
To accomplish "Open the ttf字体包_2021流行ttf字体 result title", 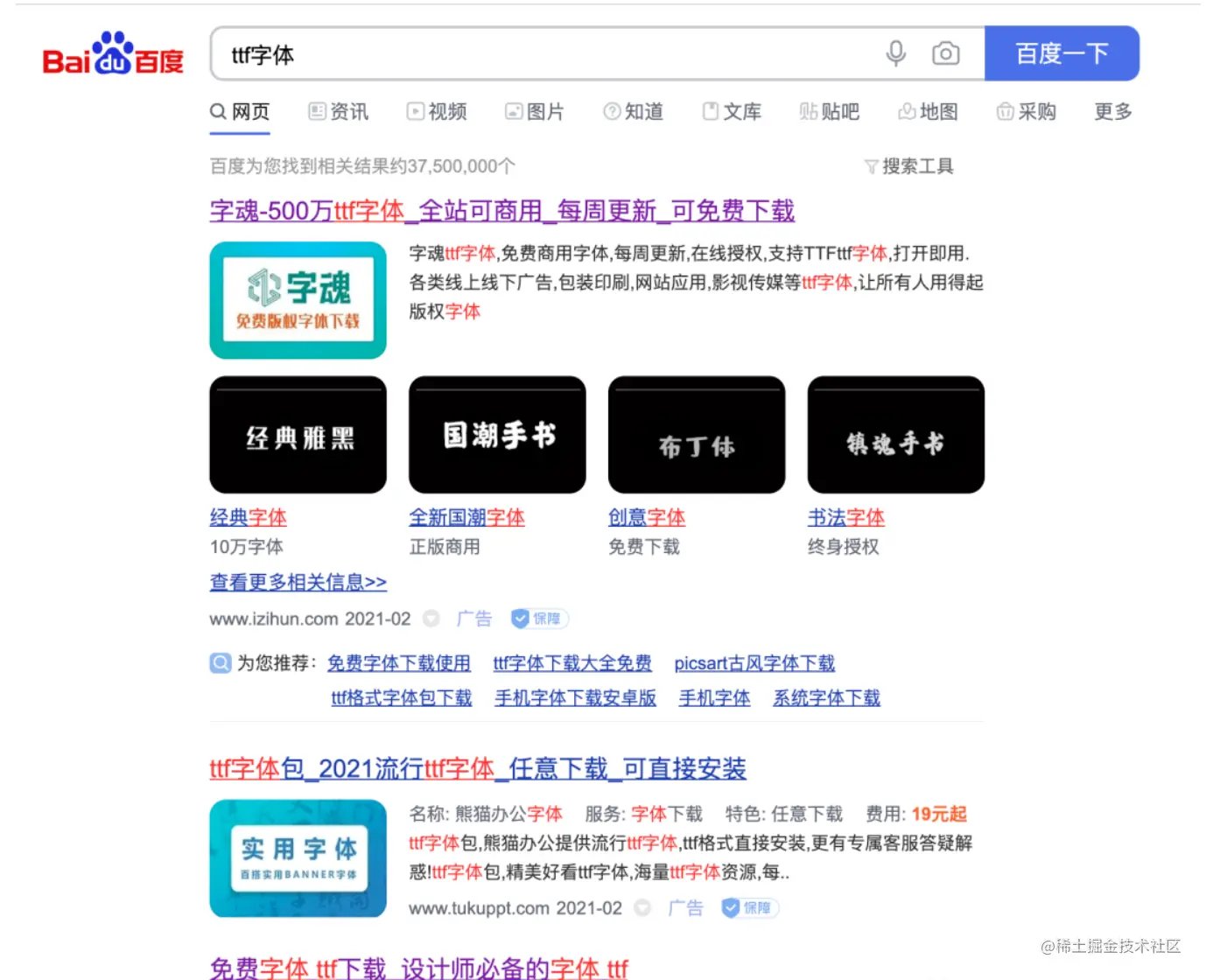I will pos(478,769).
